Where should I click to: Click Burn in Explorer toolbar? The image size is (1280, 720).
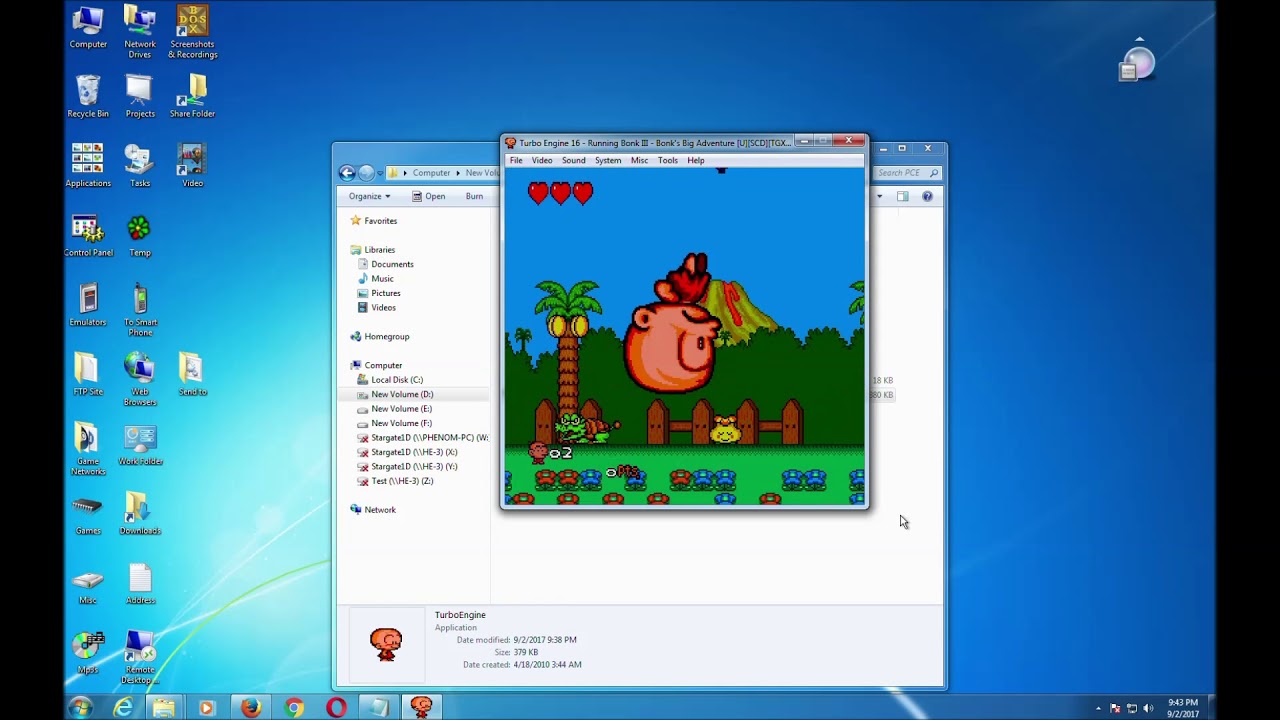(474, 196)
